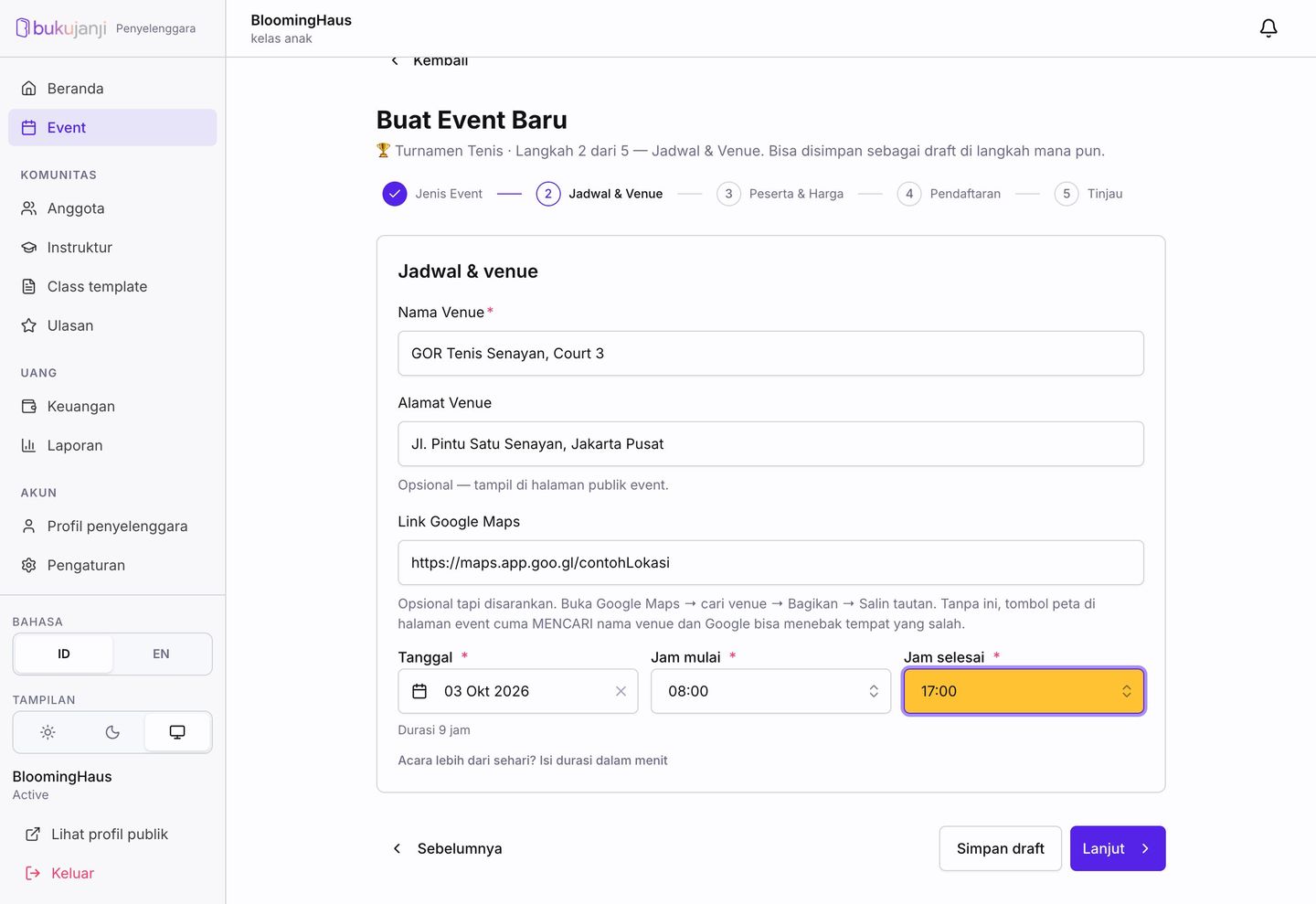Open Jam mulai time stepper arrows

874,691
